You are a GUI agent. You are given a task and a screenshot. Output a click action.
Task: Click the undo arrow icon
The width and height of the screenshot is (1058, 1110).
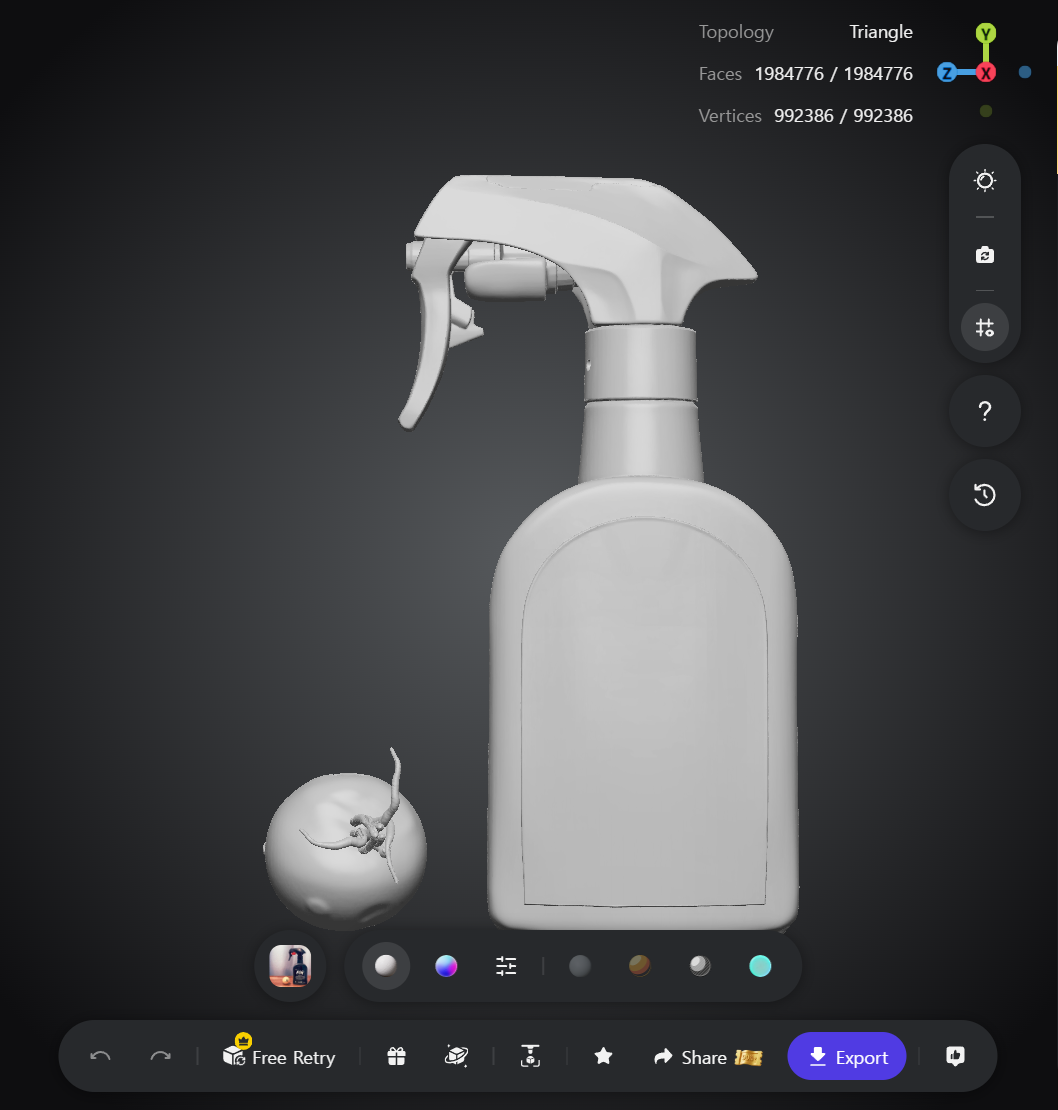pyautogui.click(x=100, y=1056)
